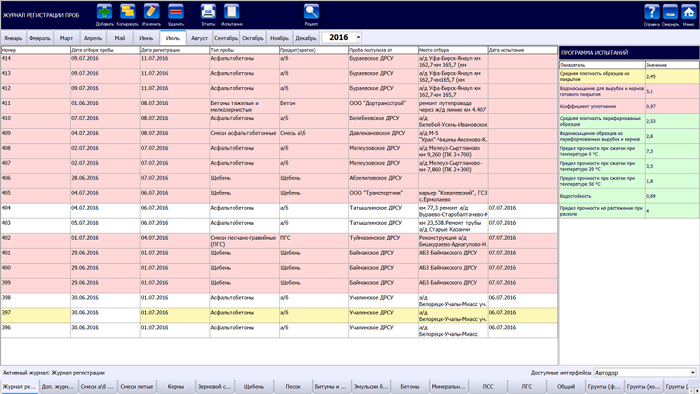The image size is (700, 394).
Task: Click the Копировать folders icon
Action: click(x=128, y=12)
